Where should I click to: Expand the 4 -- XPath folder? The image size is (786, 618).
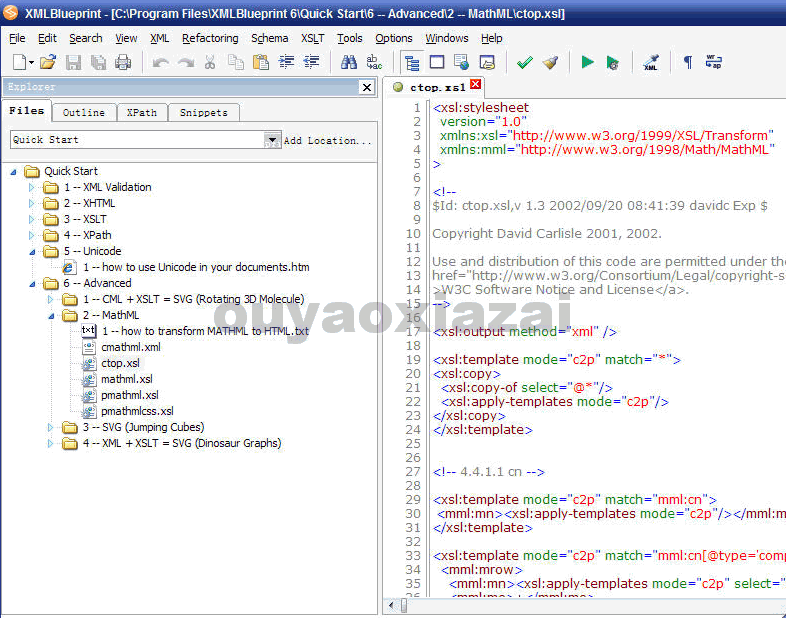[x=32, y=236]
